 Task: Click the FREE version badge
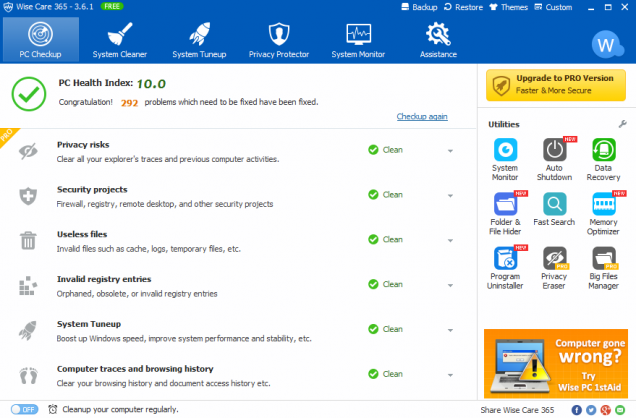coord(112,6)
